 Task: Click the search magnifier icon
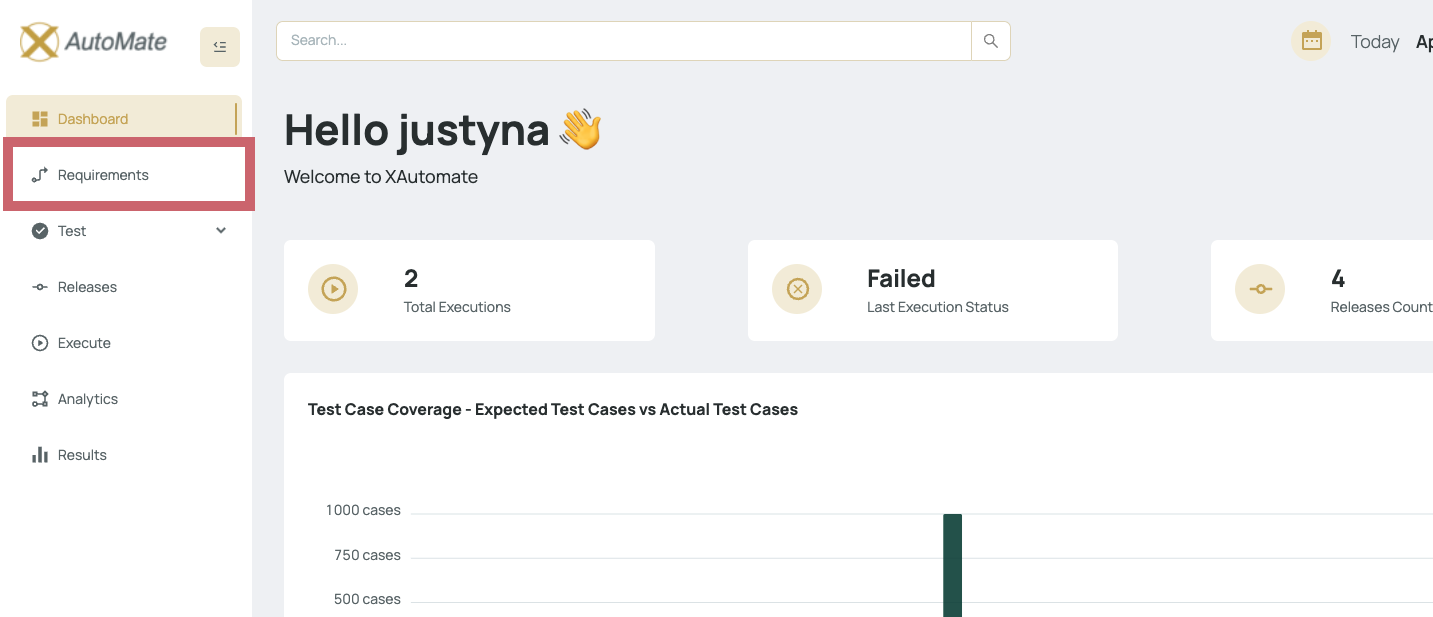click(x=990, y=41)
